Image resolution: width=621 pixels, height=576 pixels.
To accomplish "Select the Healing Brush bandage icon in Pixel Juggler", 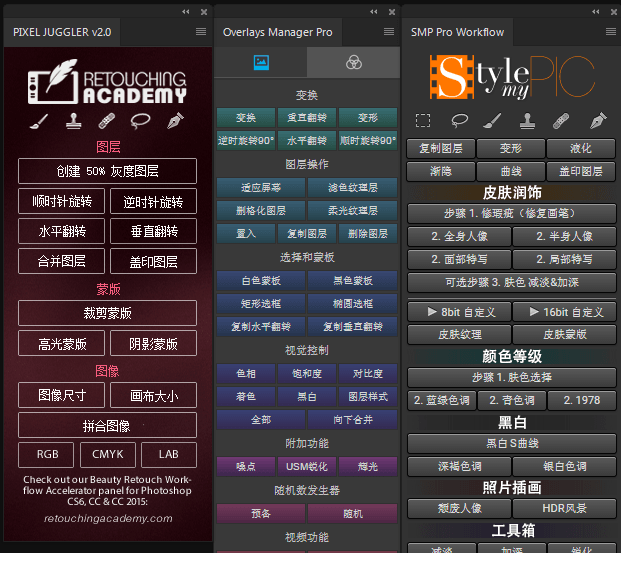I will click(x=107, y=121).
